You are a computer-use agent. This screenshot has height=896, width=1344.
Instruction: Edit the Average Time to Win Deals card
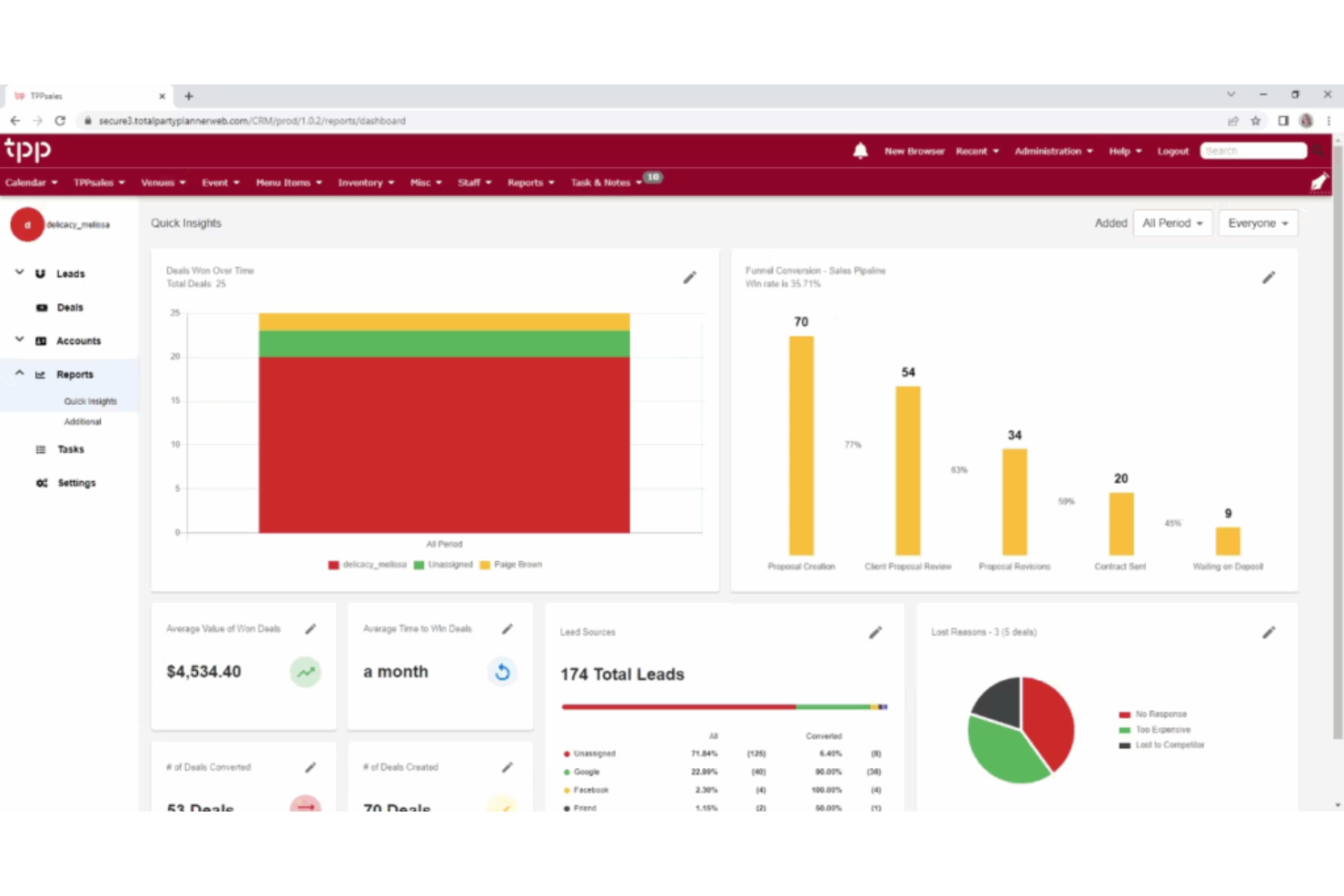(x=508, y=628)
